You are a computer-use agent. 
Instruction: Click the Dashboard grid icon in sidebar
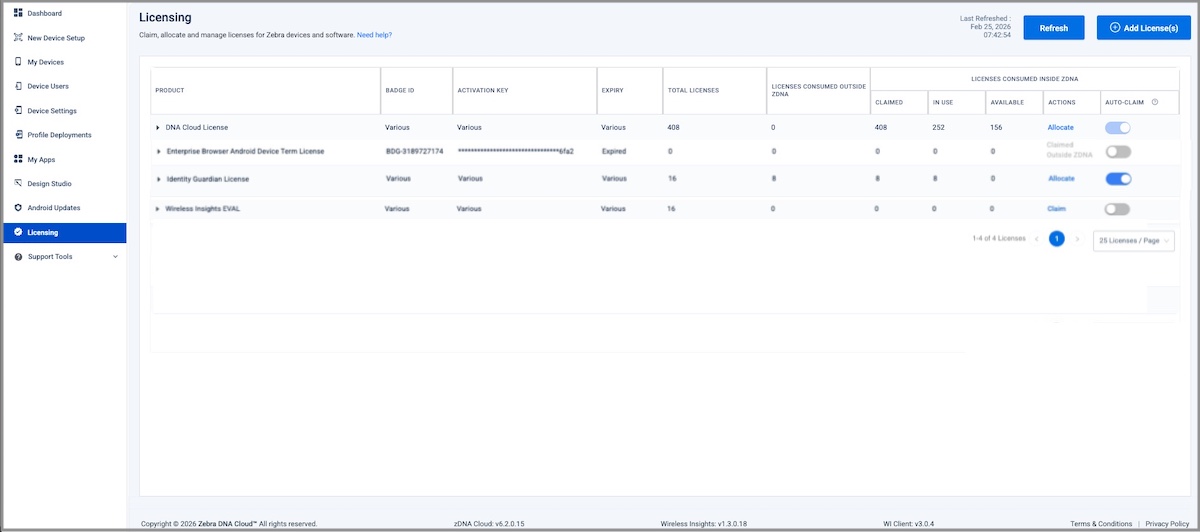coord(18,13)
